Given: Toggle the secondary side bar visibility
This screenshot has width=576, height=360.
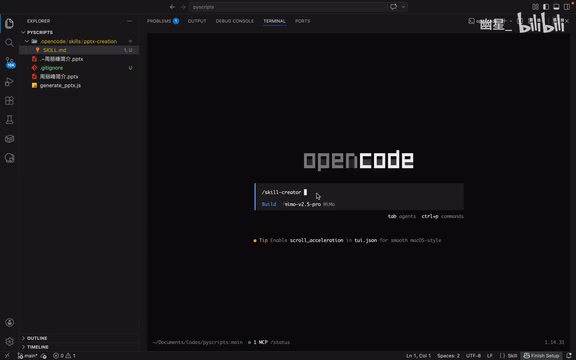Looking at the screenshot, I should 567,7.
